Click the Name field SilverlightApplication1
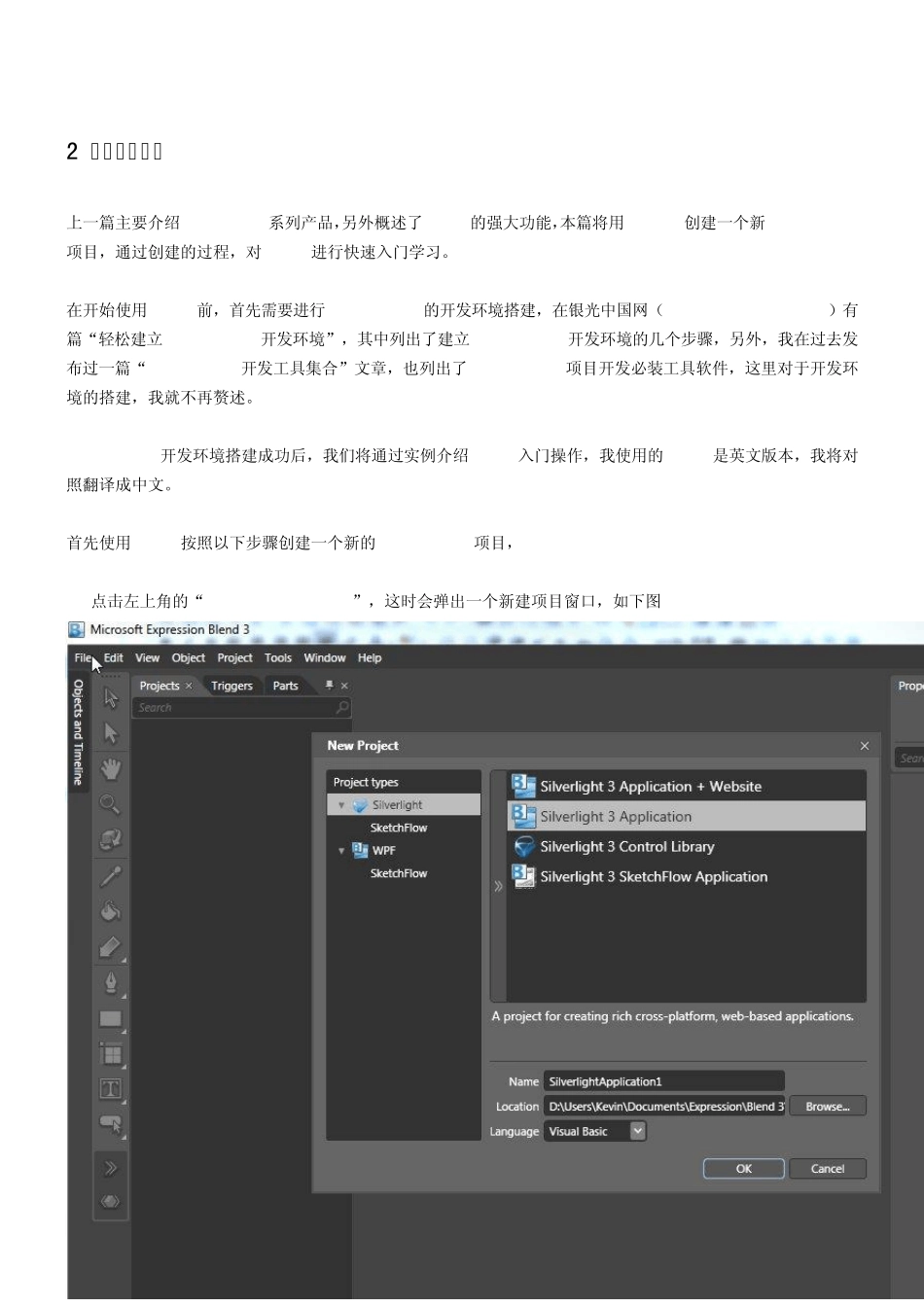Image resolution: width=924 pixels, height=1307 pixels. click(664, 1081)
